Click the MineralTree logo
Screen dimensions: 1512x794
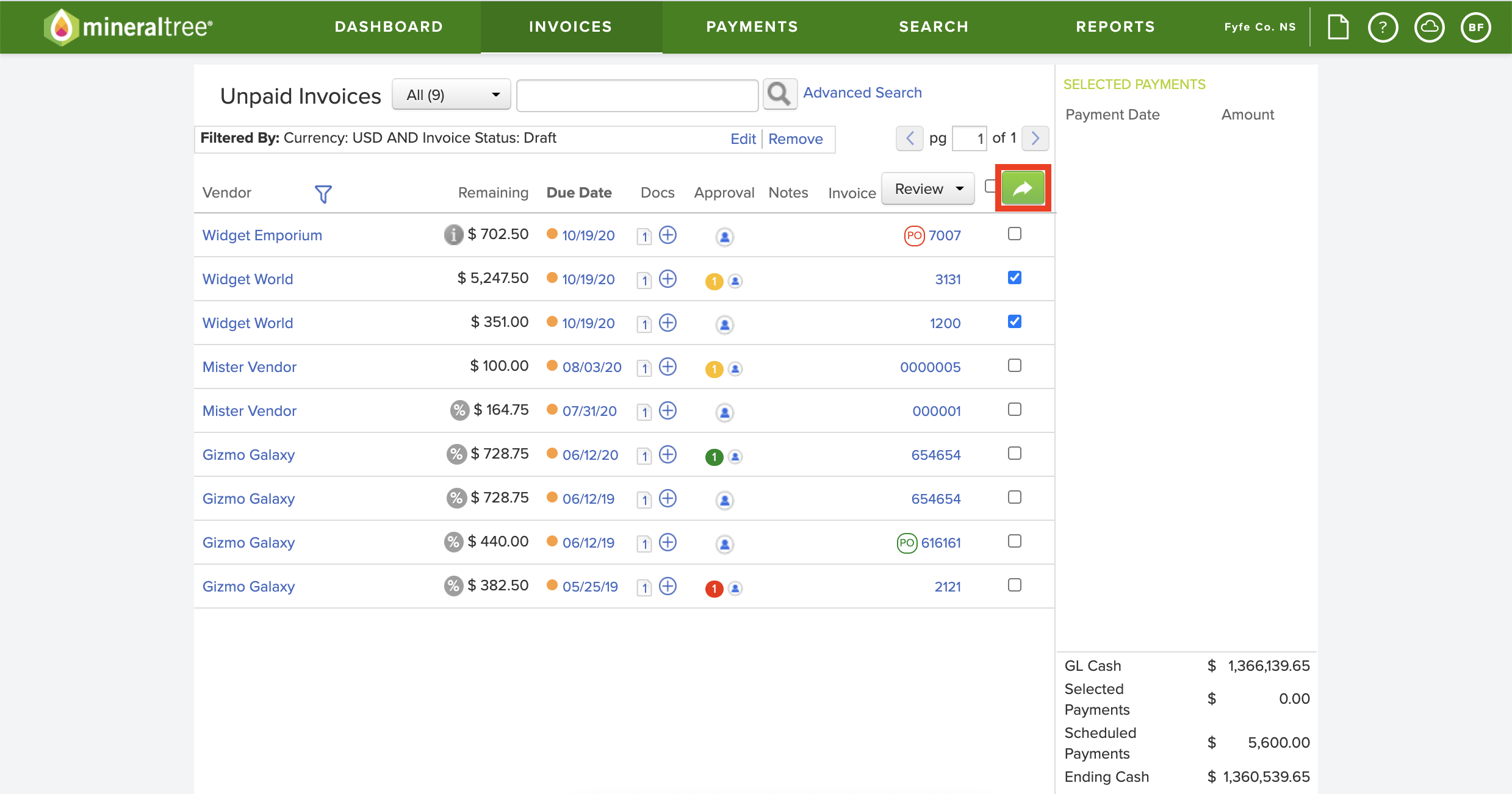[128, 27]
